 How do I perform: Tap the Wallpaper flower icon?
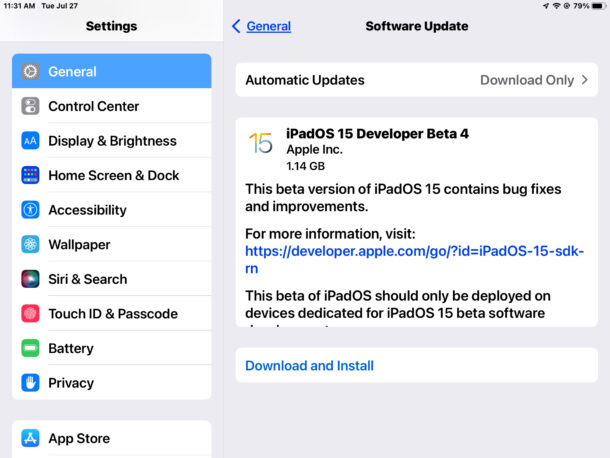(x=30, y=245)
